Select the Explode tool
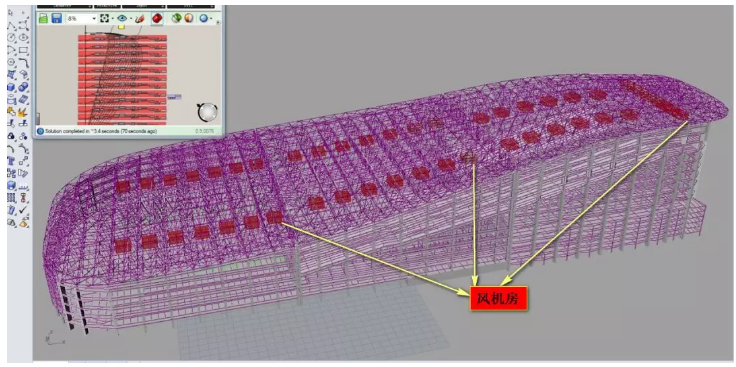Image resolution: width=736 pixels, height=367 pixels. [x=23, y=112]
